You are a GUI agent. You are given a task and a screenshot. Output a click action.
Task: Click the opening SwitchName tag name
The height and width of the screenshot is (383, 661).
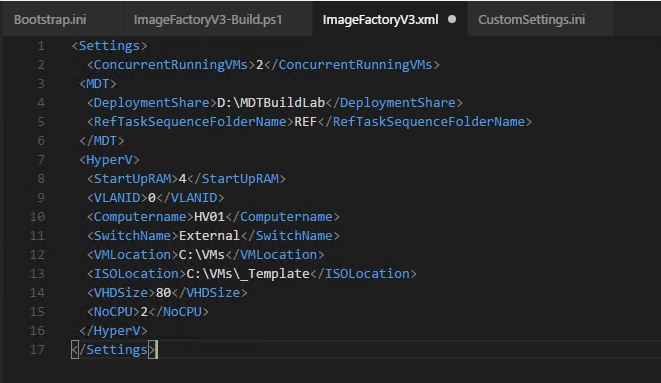(x=132, y=236)
